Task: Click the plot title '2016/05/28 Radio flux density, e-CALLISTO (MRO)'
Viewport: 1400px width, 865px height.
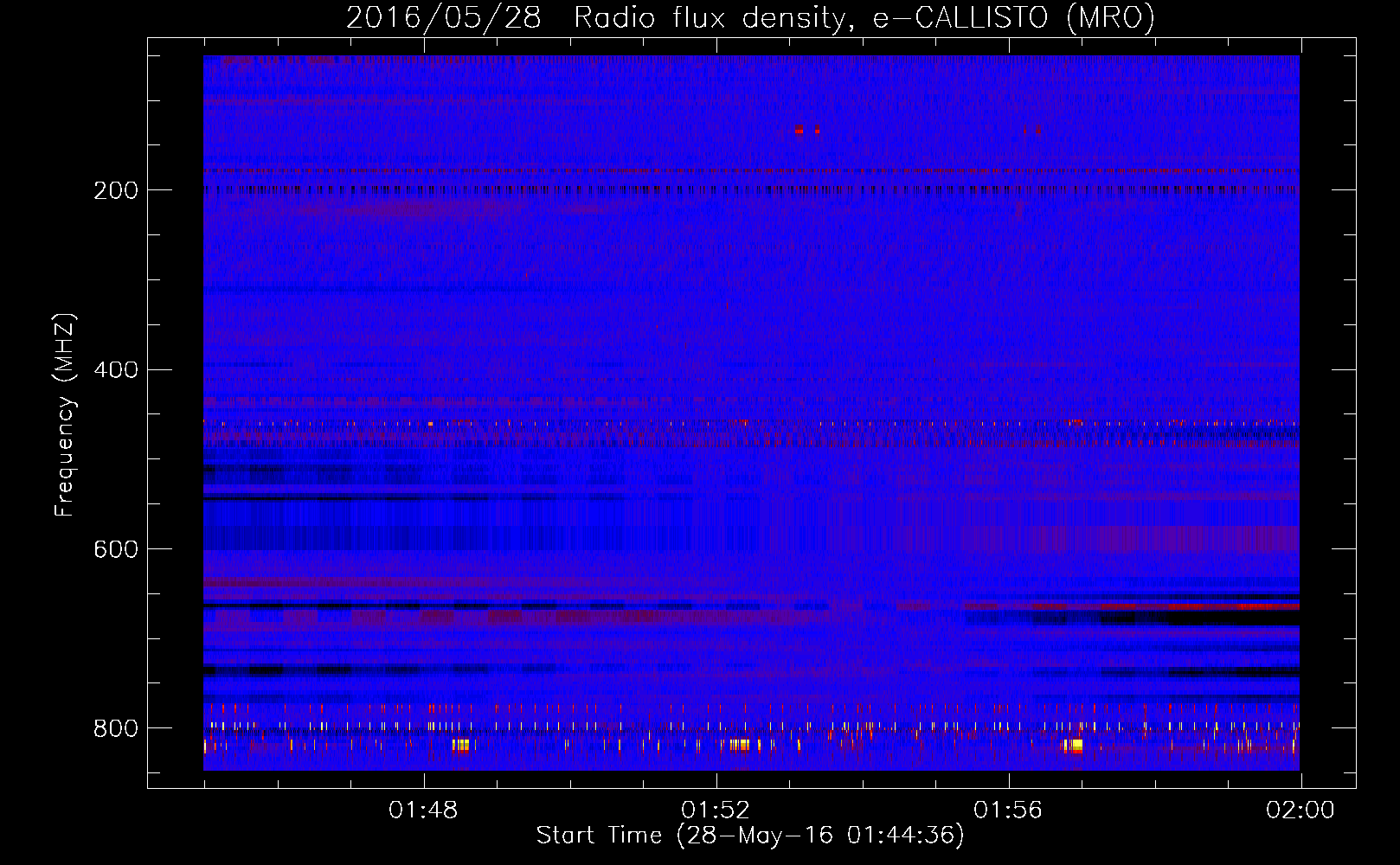Action: pos(750,18)
